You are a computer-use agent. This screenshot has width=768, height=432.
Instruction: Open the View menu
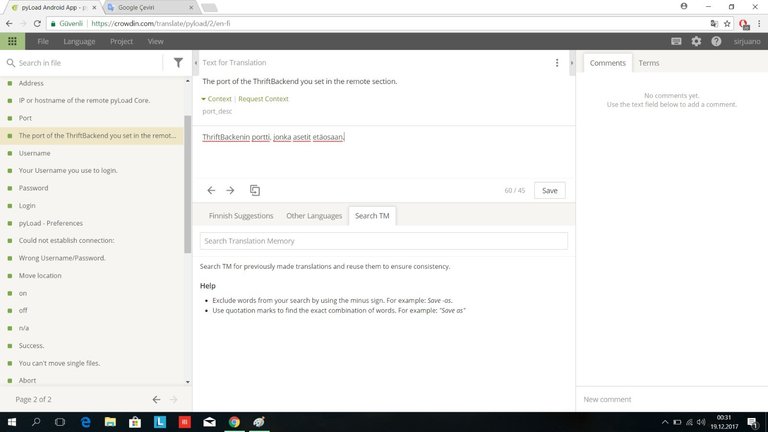coord(156,42)
